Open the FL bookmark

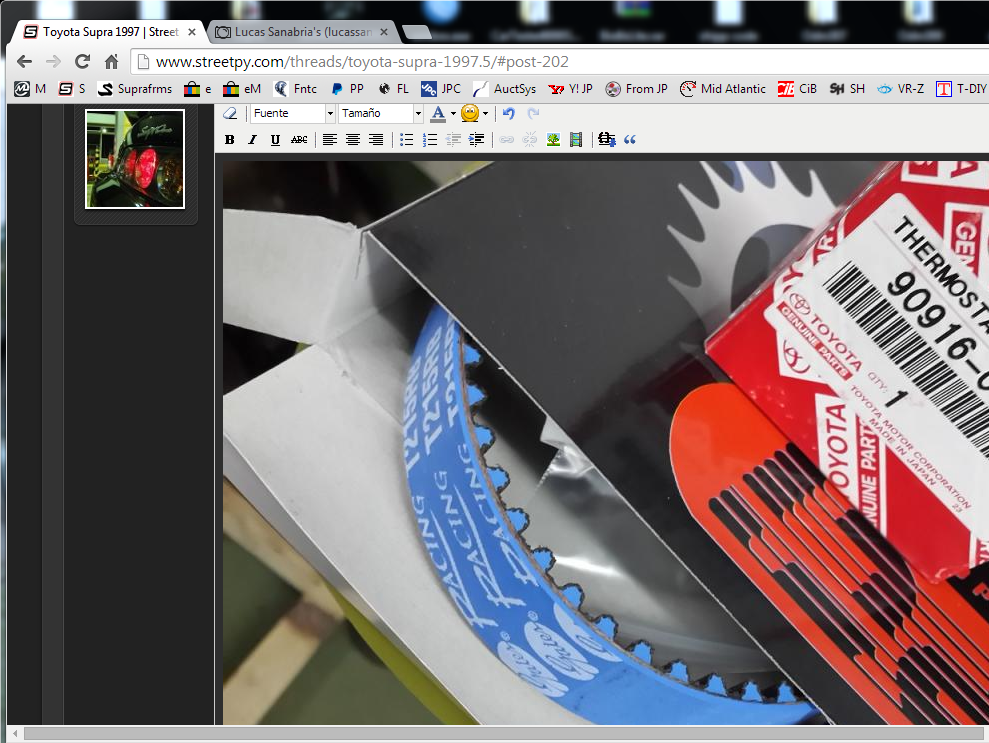[394, 89]
